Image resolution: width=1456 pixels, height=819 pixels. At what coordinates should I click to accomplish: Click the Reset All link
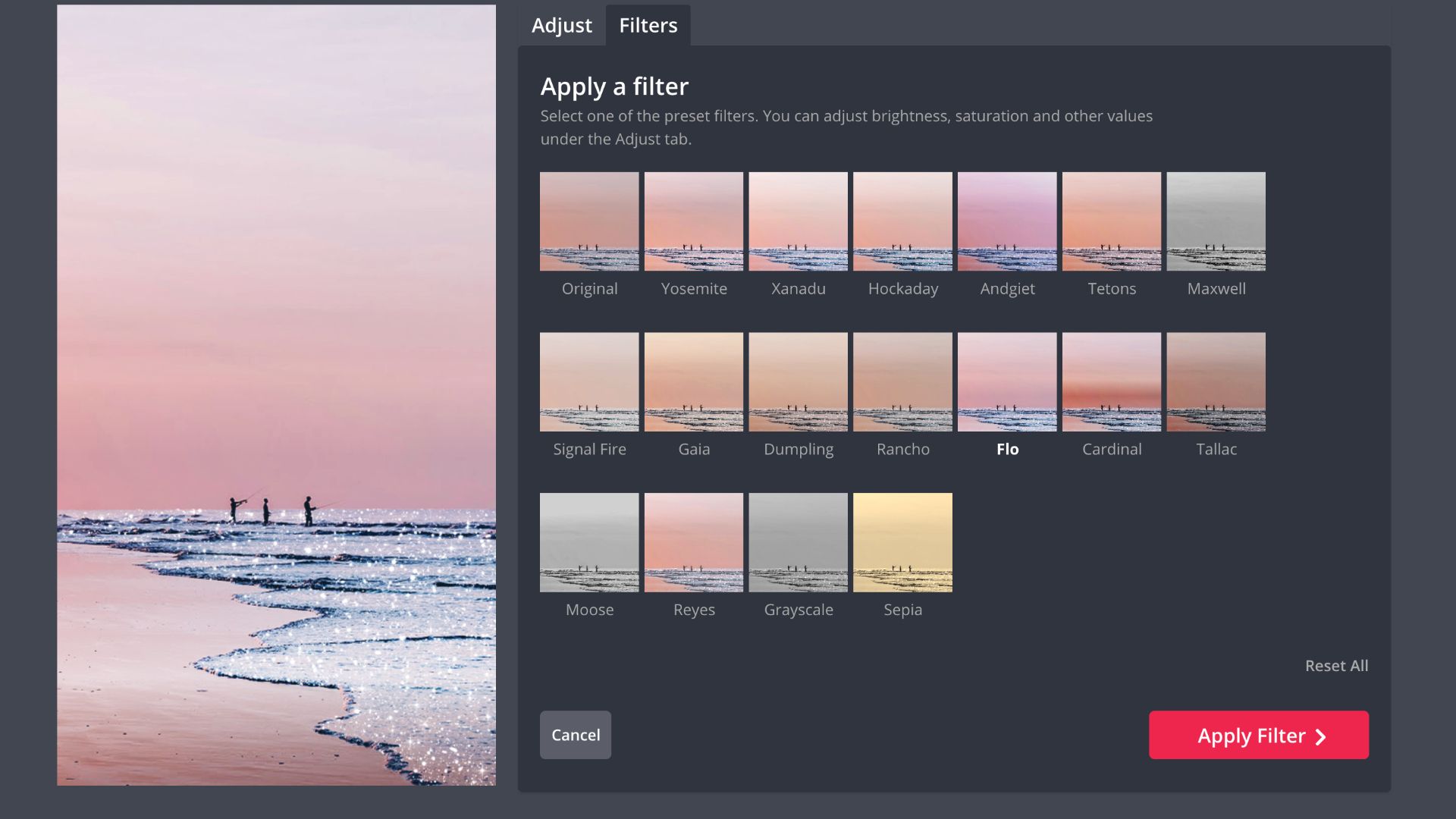coord(1336,666)
